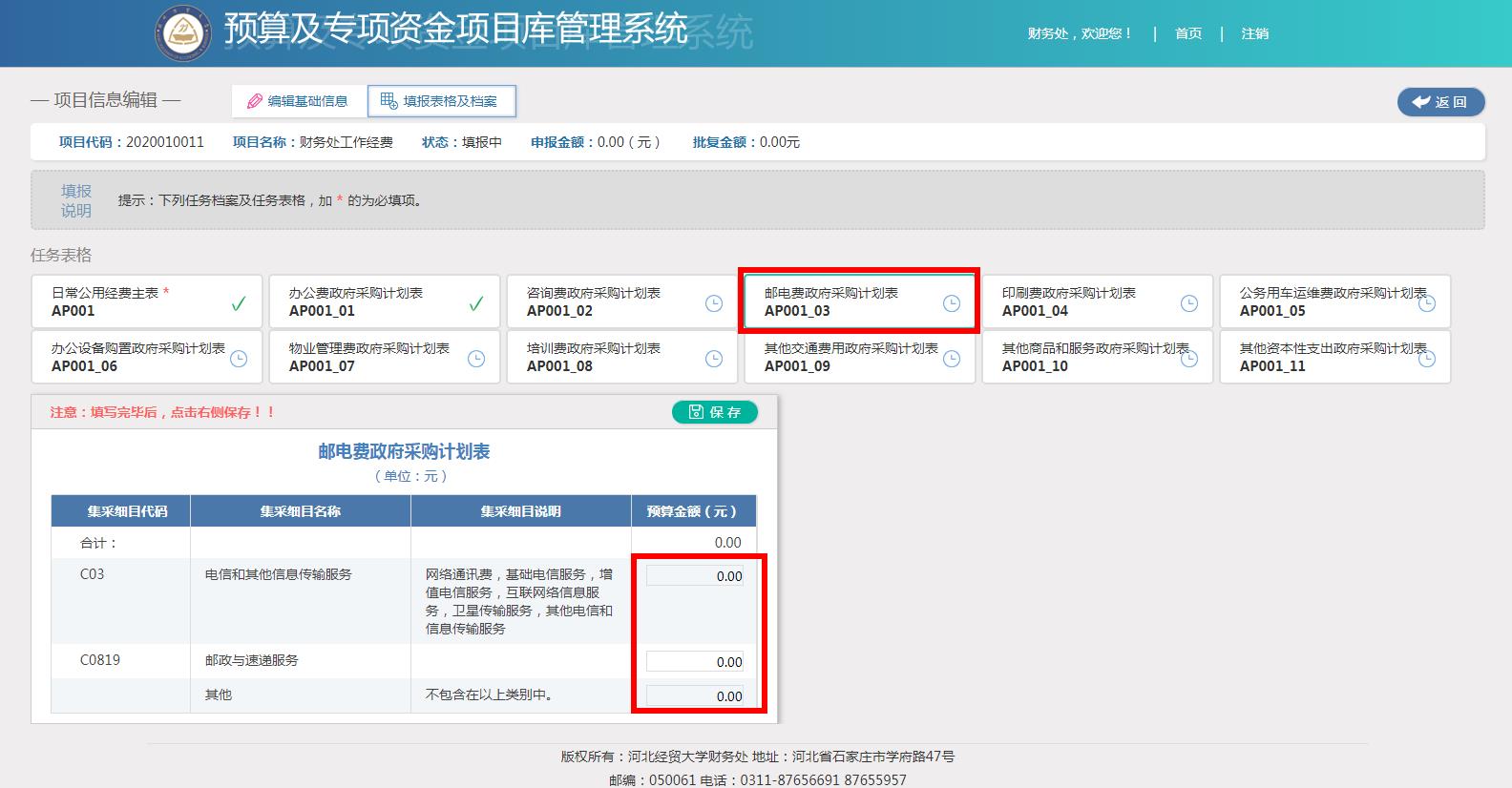
Task: Open 其他资本性支出政府采购计划表 AP001_11
Action: click(1334, 358)
